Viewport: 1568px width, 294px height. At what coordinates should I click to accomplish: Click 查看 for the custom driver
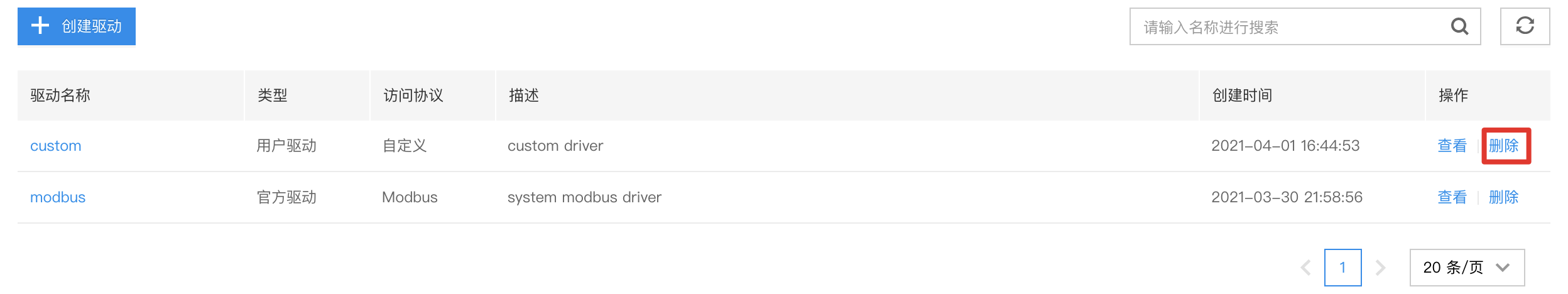(x=1452, y=146)
